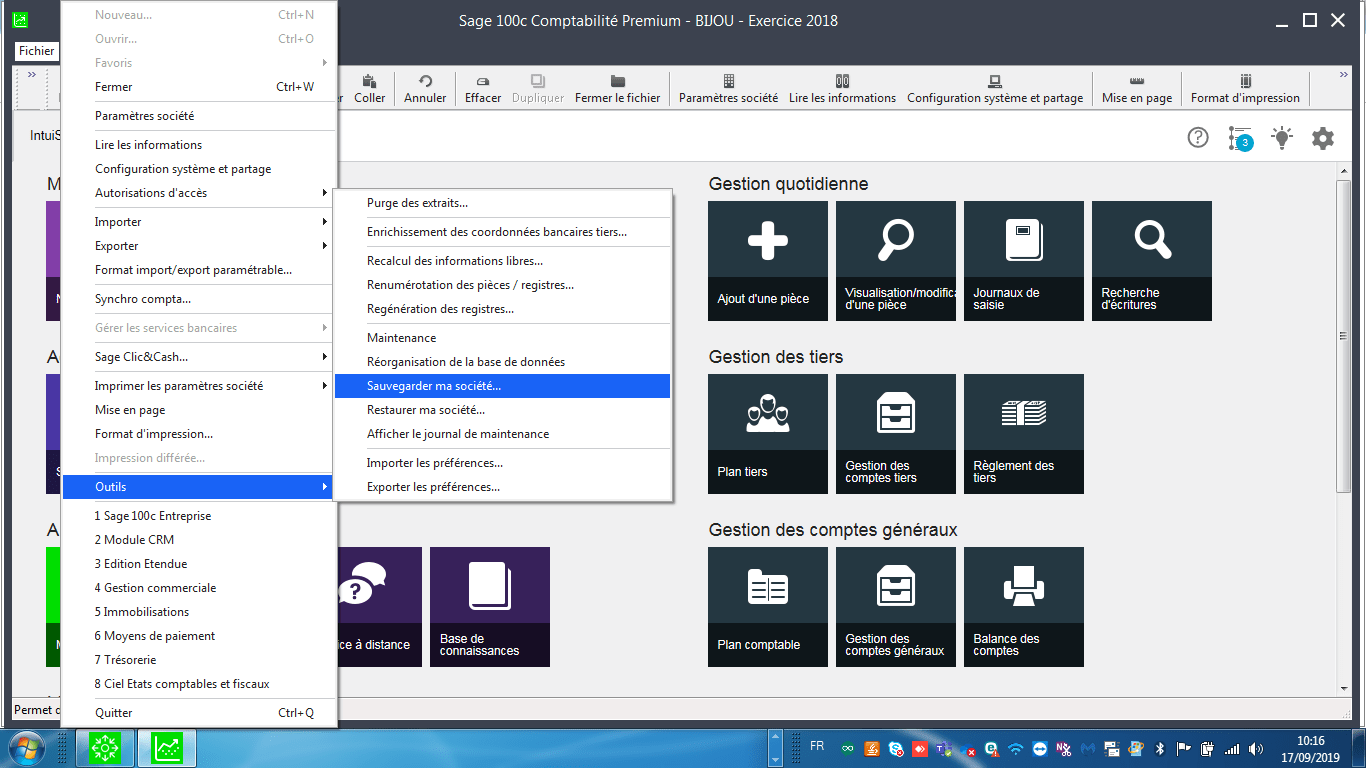The width and height of the screenshot is (1366, 768).
Task: Expand the Outils submenu
Action: click(199, 487)
